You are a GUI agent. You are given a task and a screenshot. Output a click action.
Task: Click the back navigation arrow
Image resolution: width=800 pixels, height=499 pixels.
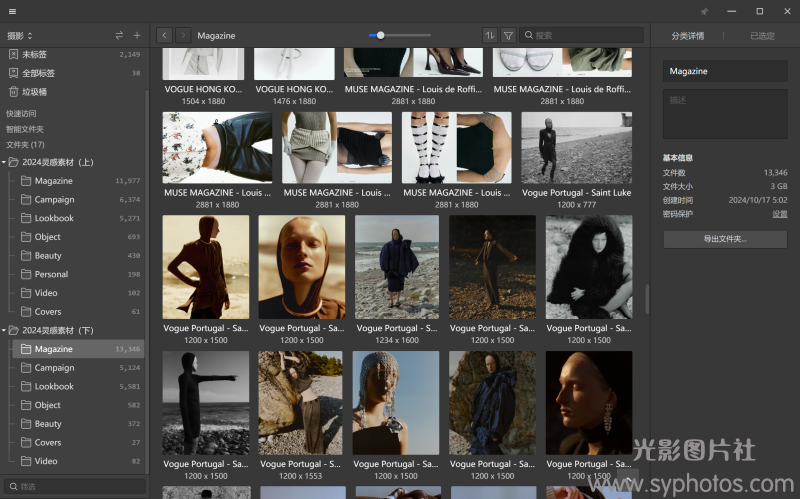tap(164, 35)
